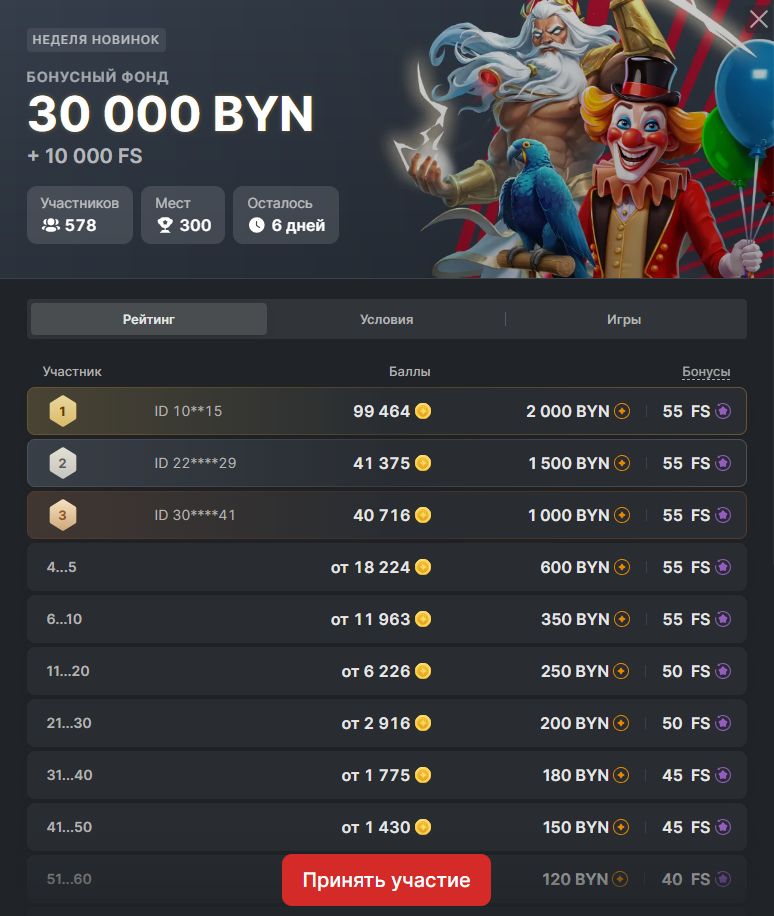
Task: Close the tournament popup with the X
Action: (758, 19)
